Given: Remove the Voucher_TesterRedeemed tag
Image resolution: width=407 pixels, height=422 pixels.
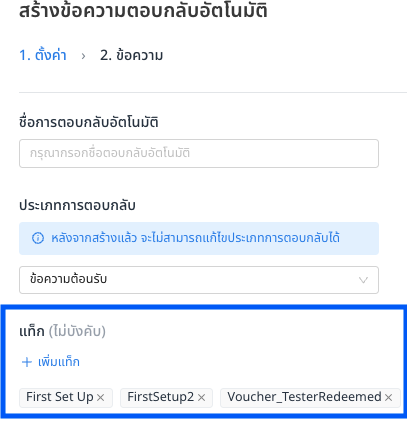Looking at the screenshot, I should pyautogui.click(x=388, y=397).
